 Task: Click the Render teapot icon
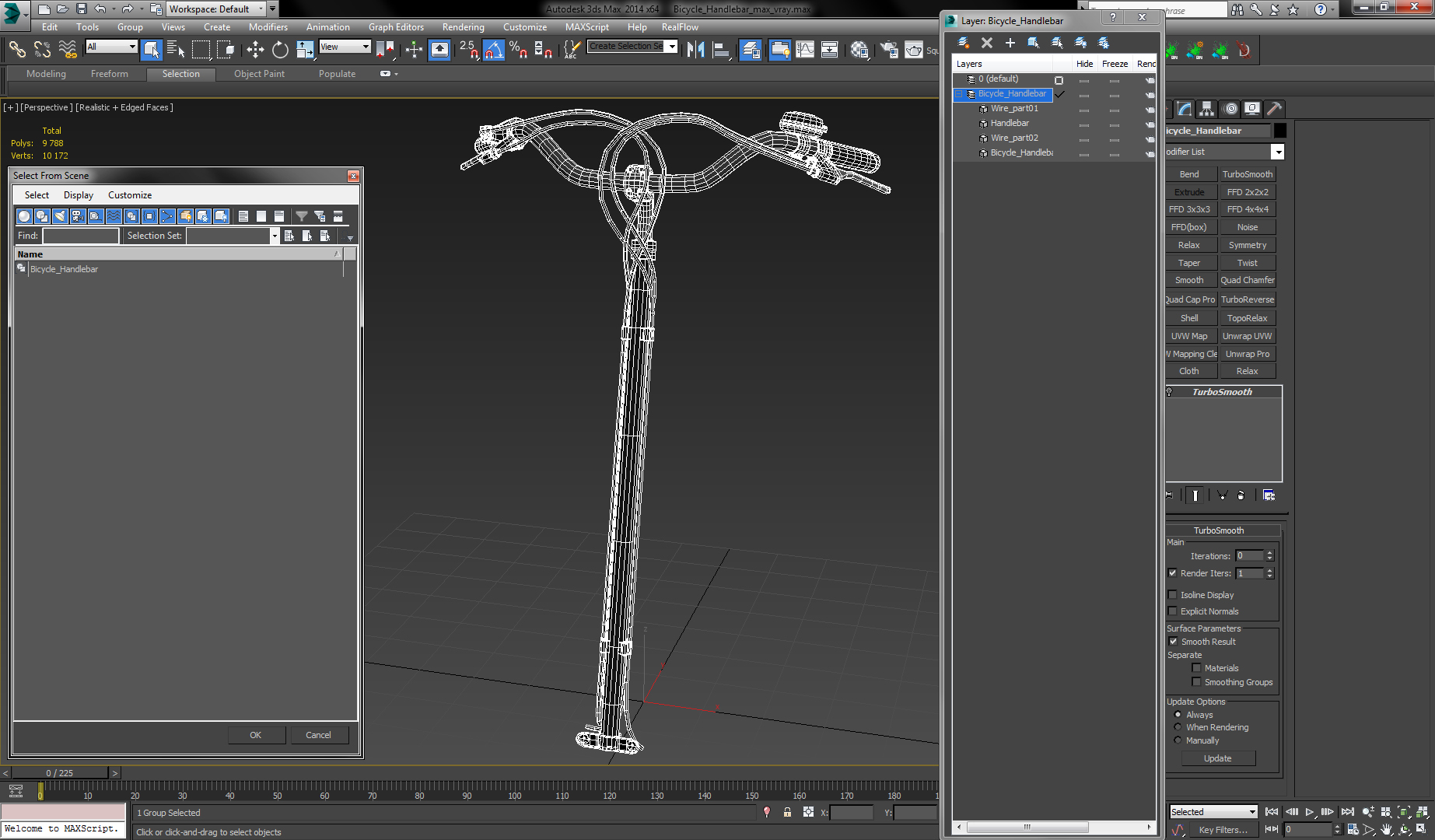point(913,50)
